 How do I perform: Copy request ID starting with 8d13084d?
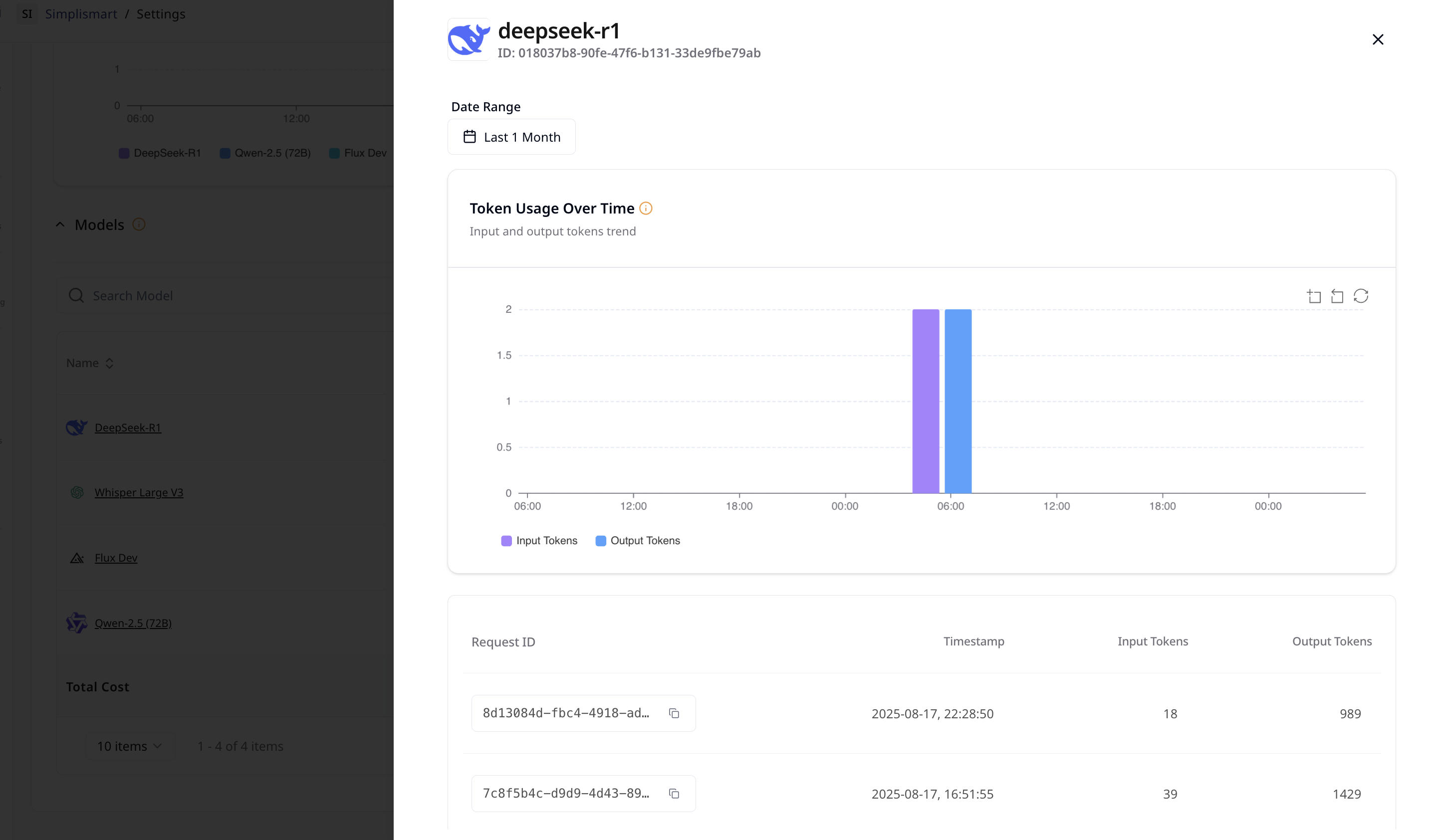674,713
